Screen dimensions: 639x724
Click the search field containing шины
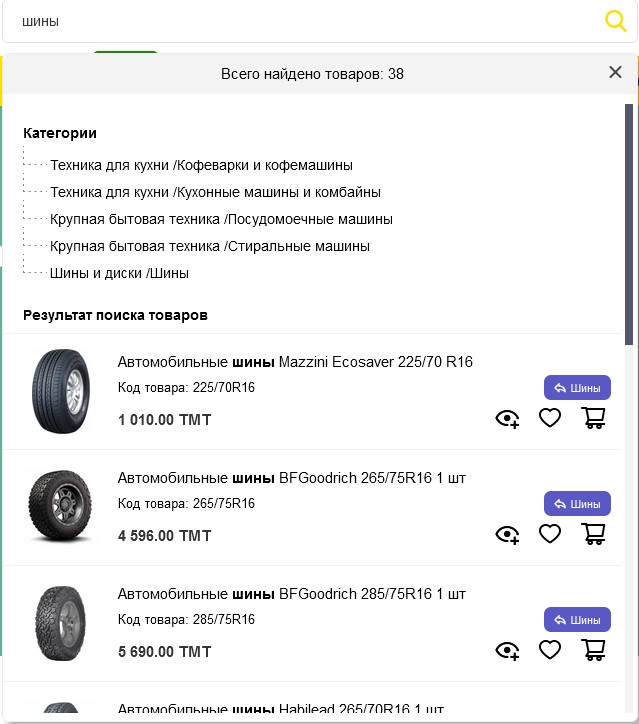point(300,21)
